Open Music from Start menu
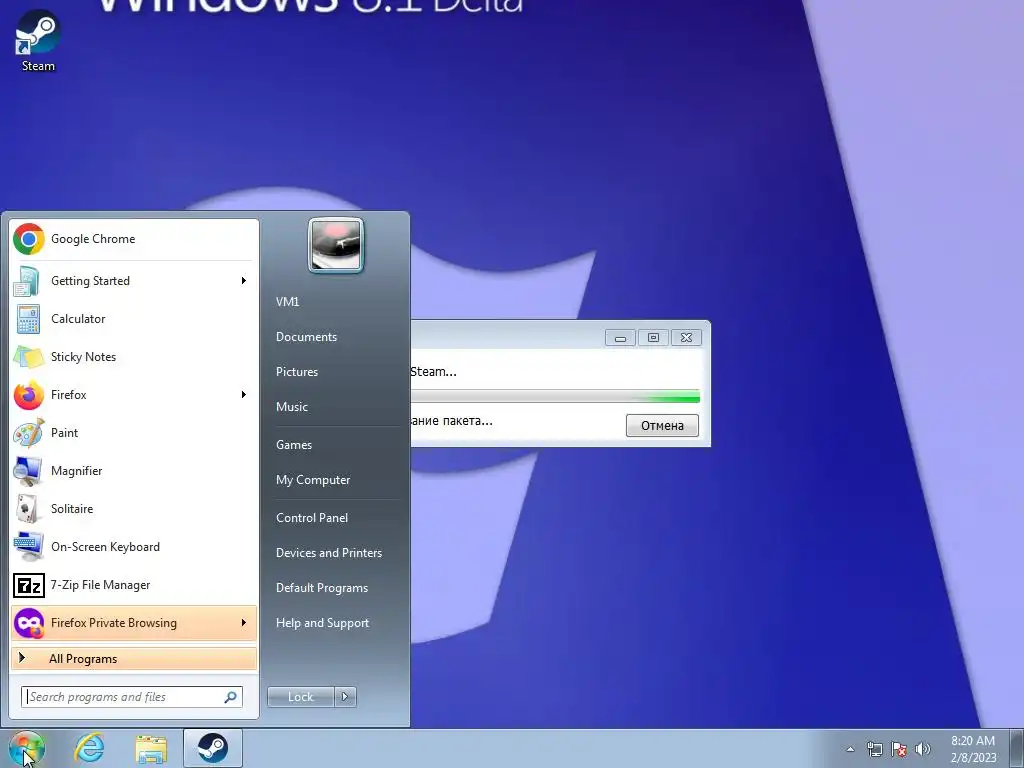 292,407
